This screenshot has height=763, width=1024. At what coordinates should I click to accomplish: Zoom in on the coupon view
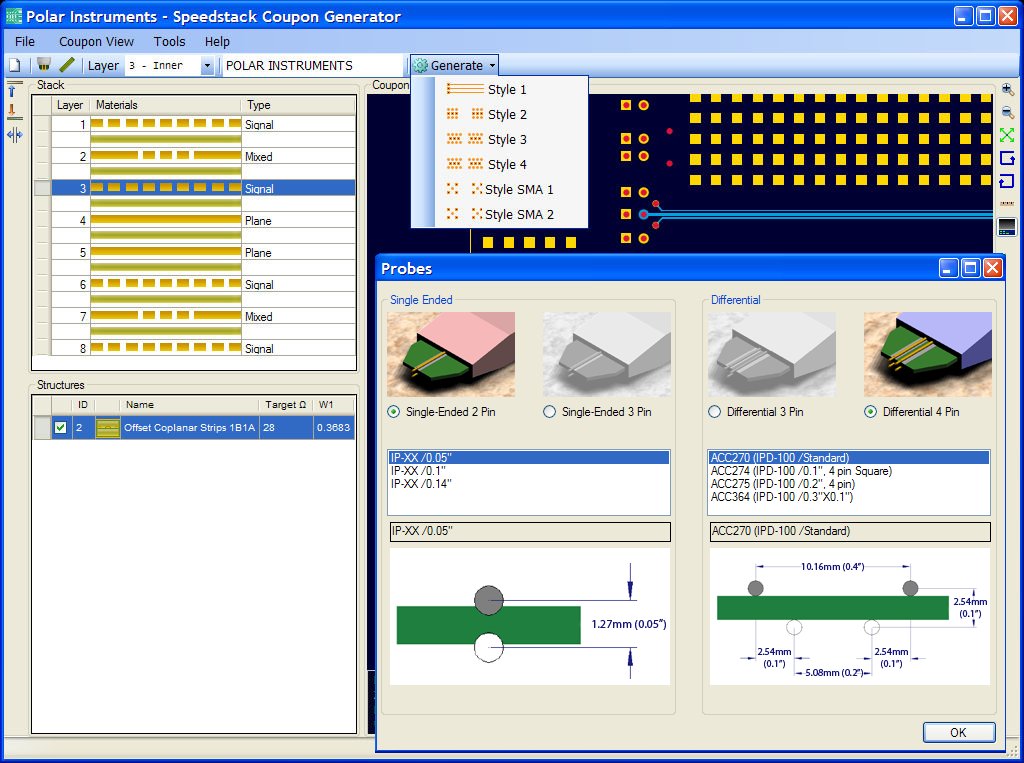coord(1008,89)
